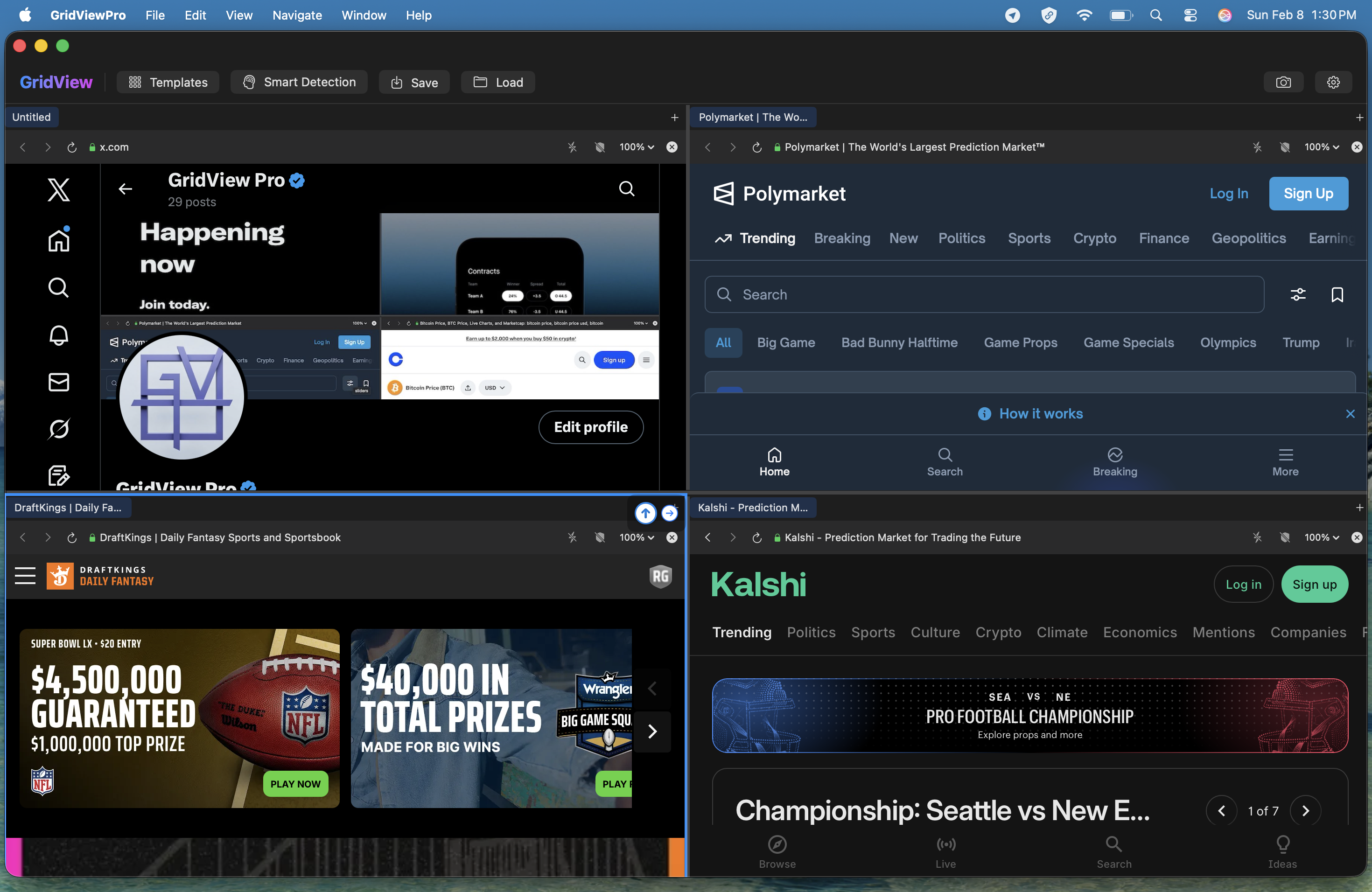
Task: Open the Navigate menu in the menu bar
Action: pyautogui.click(x=296, y=15)
